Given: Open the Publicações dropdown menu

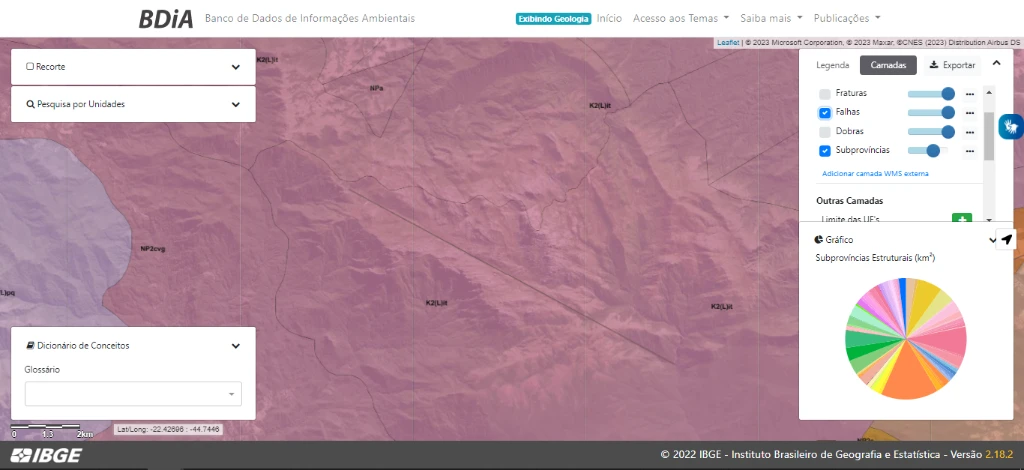Looking at the screenshot, I should pyautogui.click(x=847, y=18).
